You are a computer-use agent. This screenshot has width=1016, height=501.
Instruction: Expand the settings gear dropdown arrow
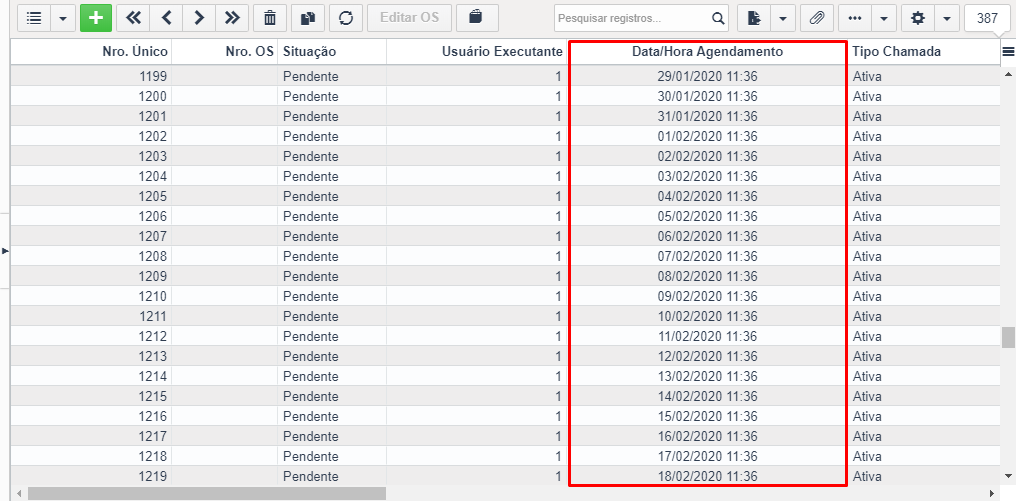[x=947, y=18]
